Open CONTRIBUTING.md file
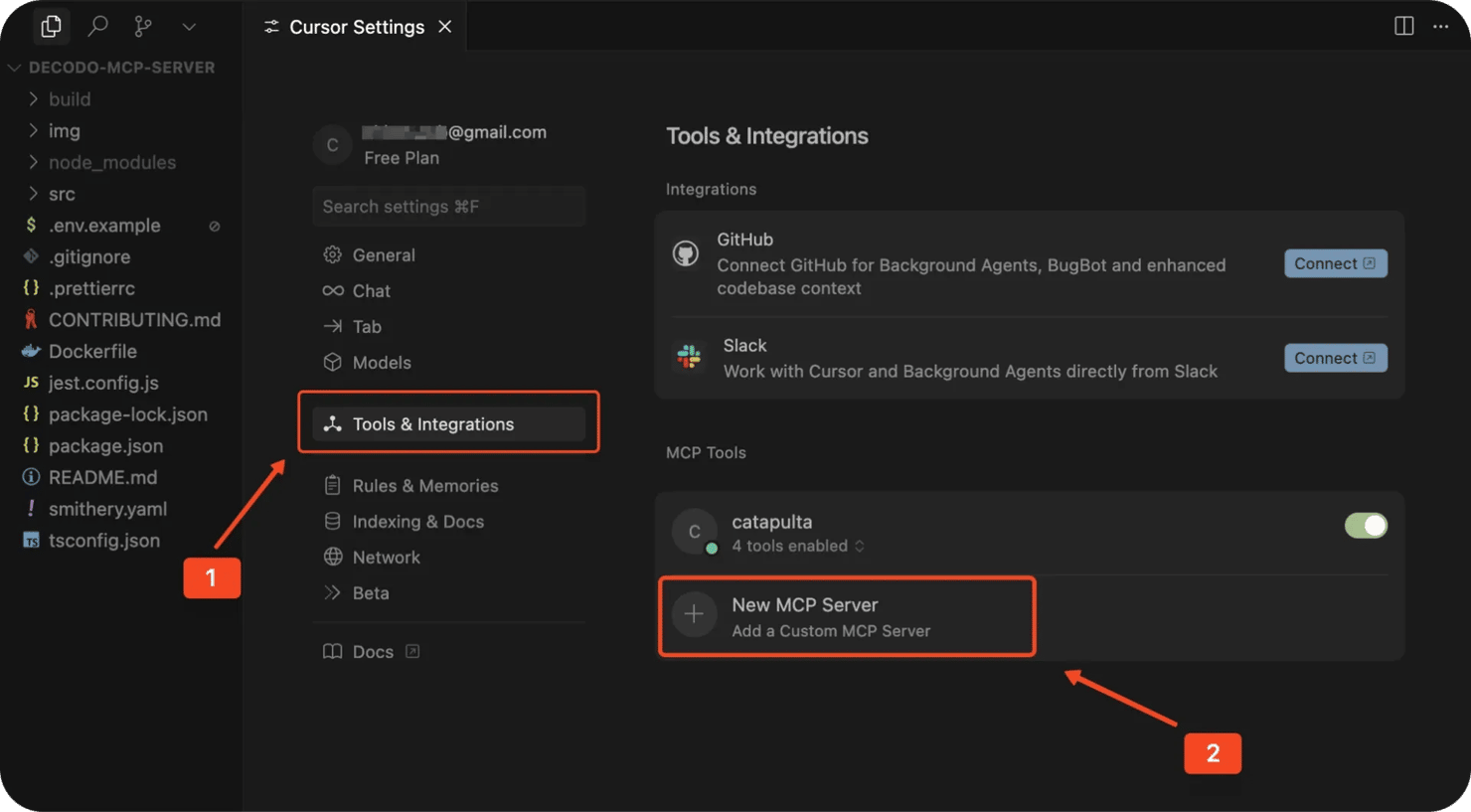1471x812 pixels. (x=134, y=320)
